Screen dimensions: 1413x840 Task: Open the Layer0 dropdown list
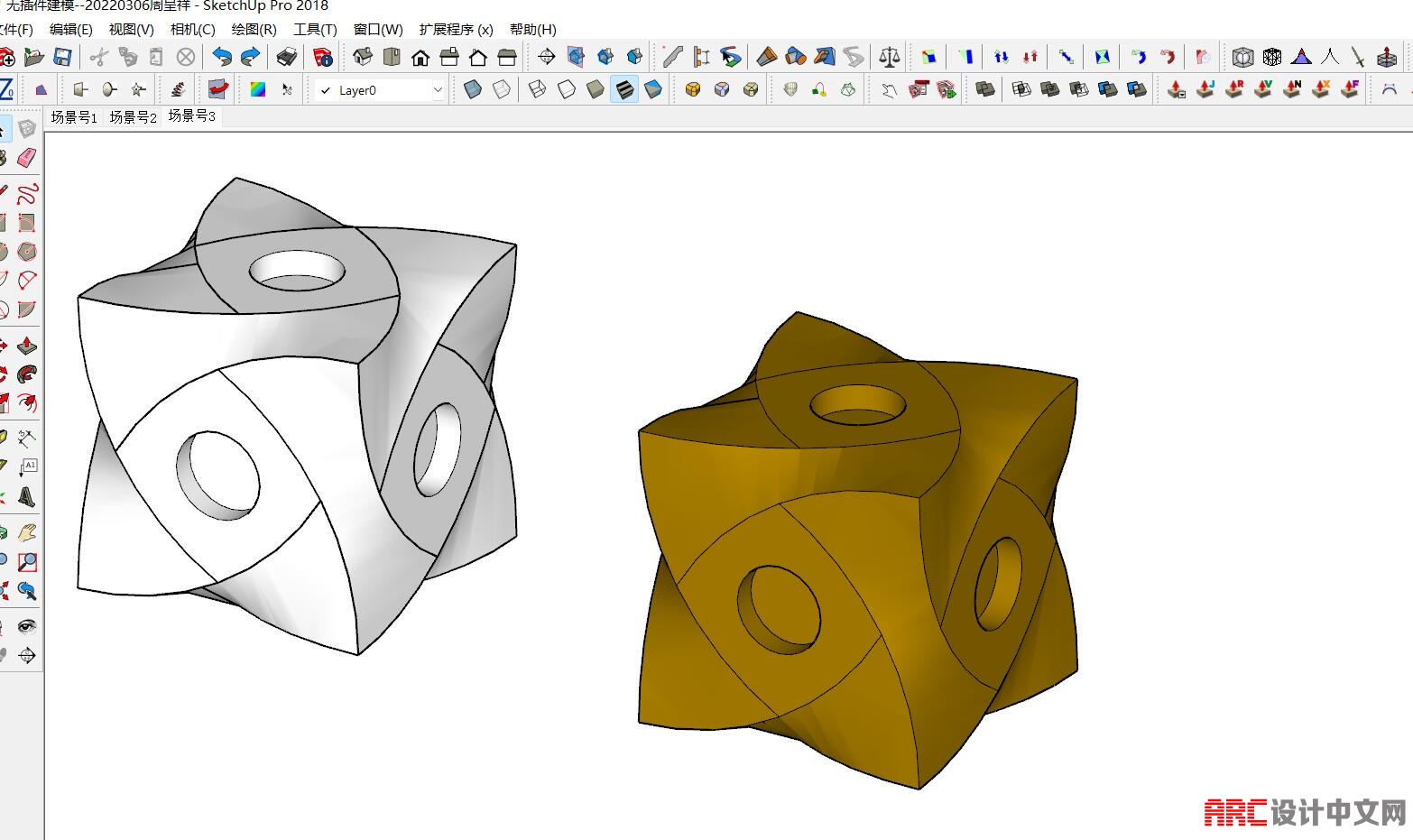pos(438,90)
